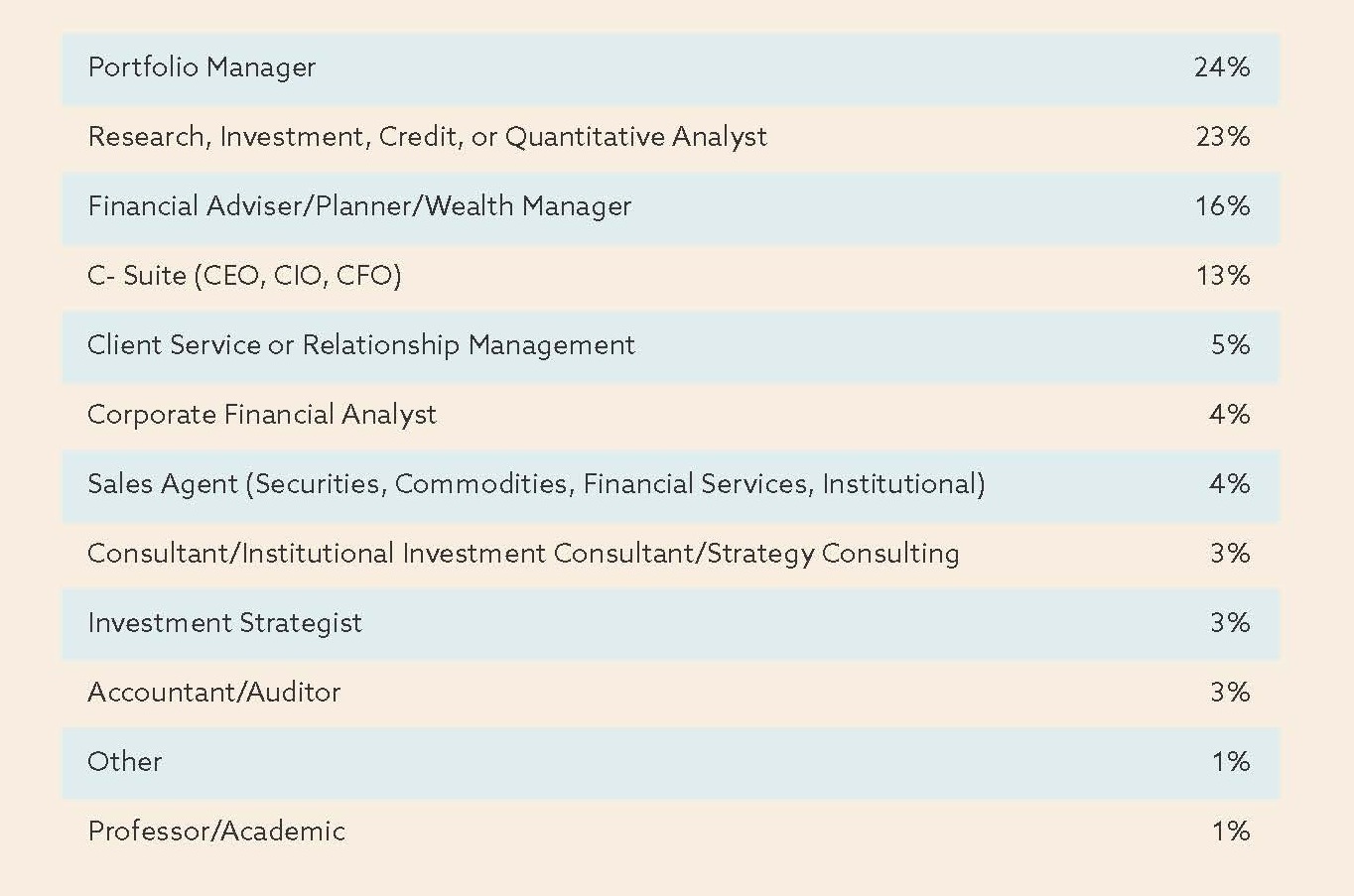Image resolution: width=1354 pixels, height=896 pixels.
Task: Select the Corporate Financial Analyst row
Action: 671,415
